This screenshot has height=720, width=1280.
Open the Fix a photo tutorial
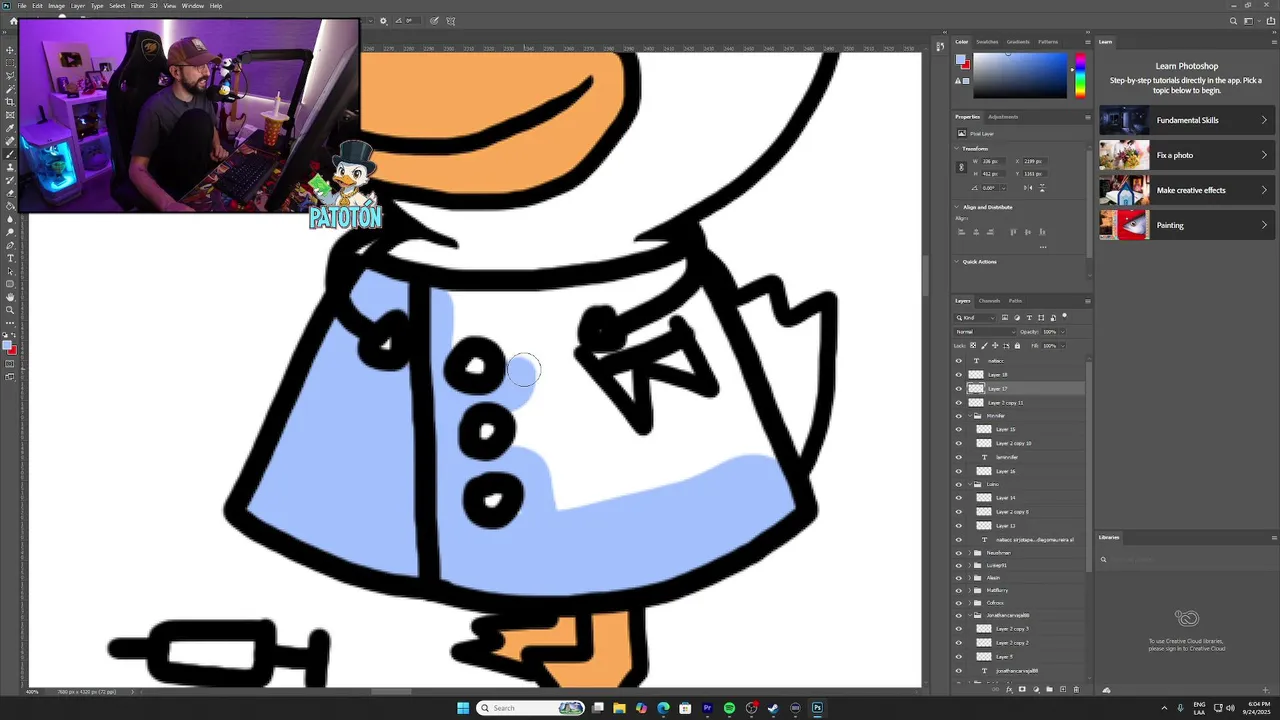coord(1185,155)
